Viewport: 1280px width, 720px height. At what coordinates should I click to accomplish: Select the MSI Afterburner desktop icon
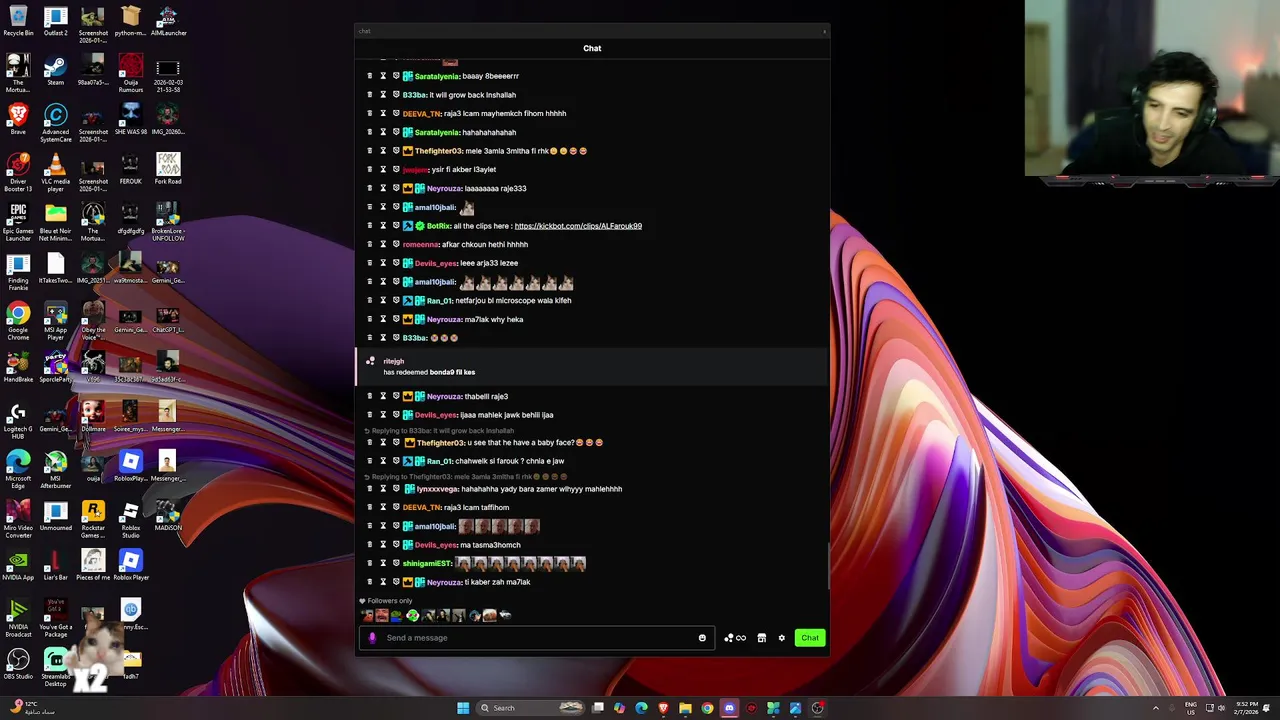(x=55, y=469)
